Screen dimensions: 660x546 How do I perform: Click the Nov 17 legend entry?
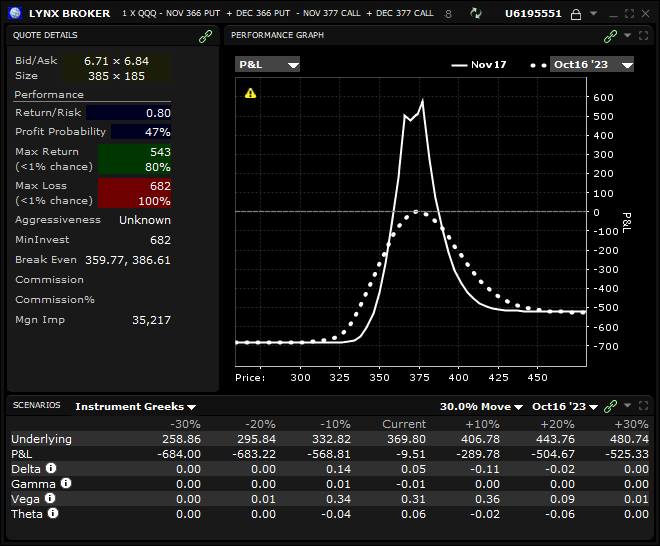[479, 65]
